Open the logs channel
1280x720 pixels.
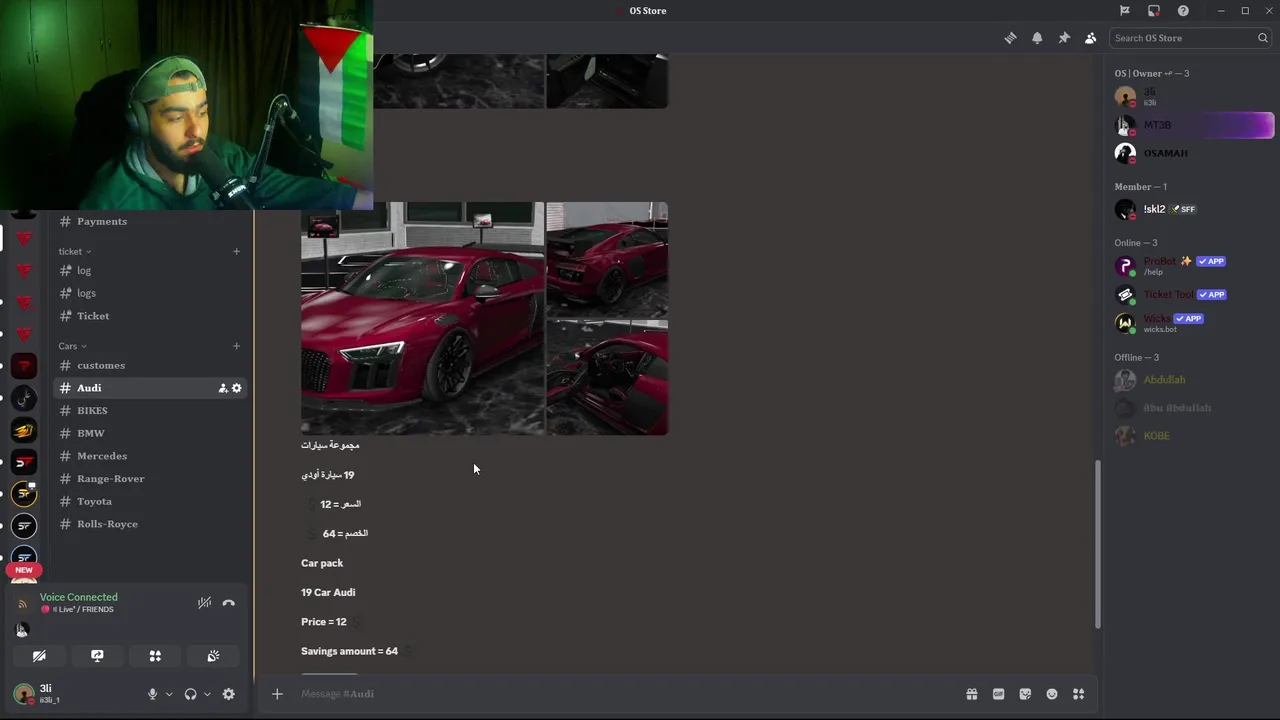(150, 293)
